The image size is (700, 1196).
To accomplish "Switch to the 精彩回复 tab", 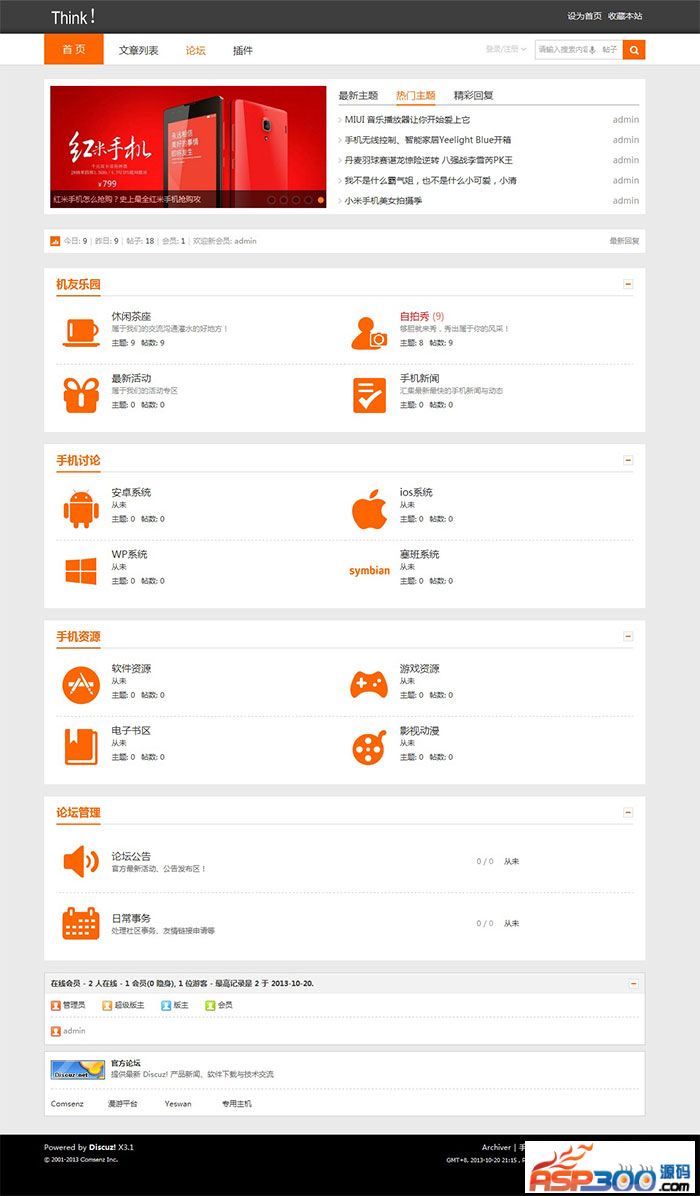I will coord(474,95).
